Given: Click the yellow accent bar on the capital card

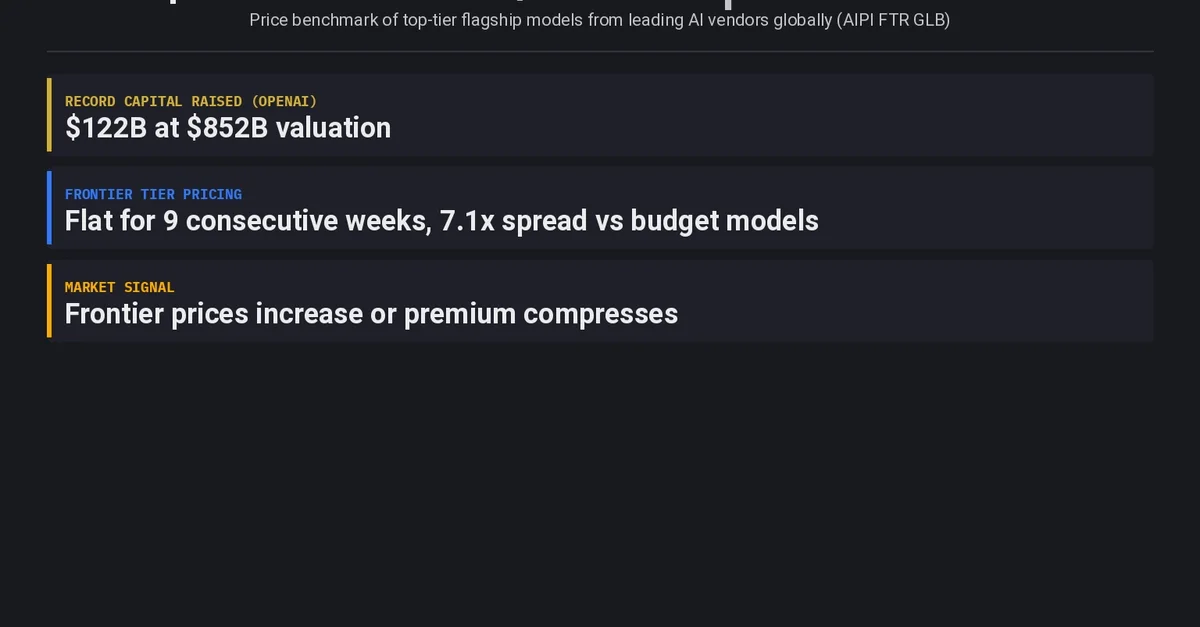Looking at the screenshot, I should (x=49, y=115).
